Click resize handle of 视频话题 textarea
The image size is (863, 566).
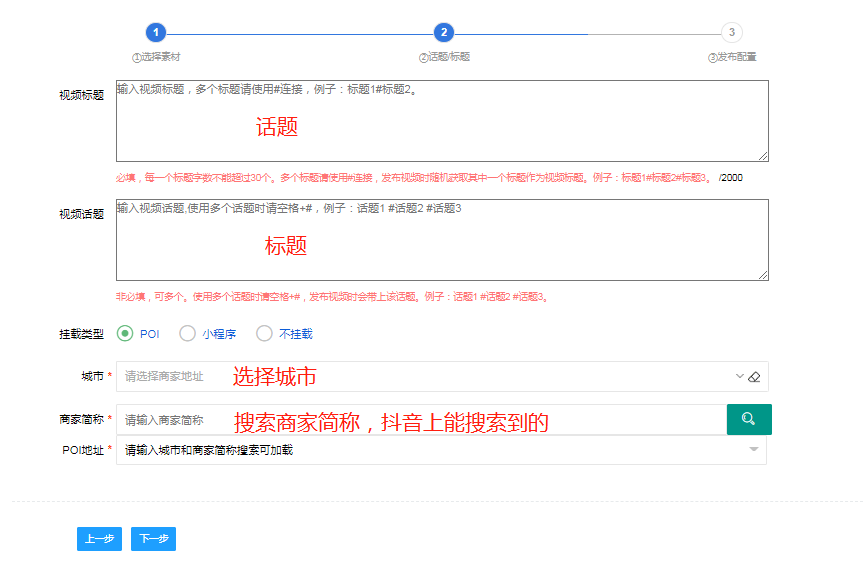[763, 275]
